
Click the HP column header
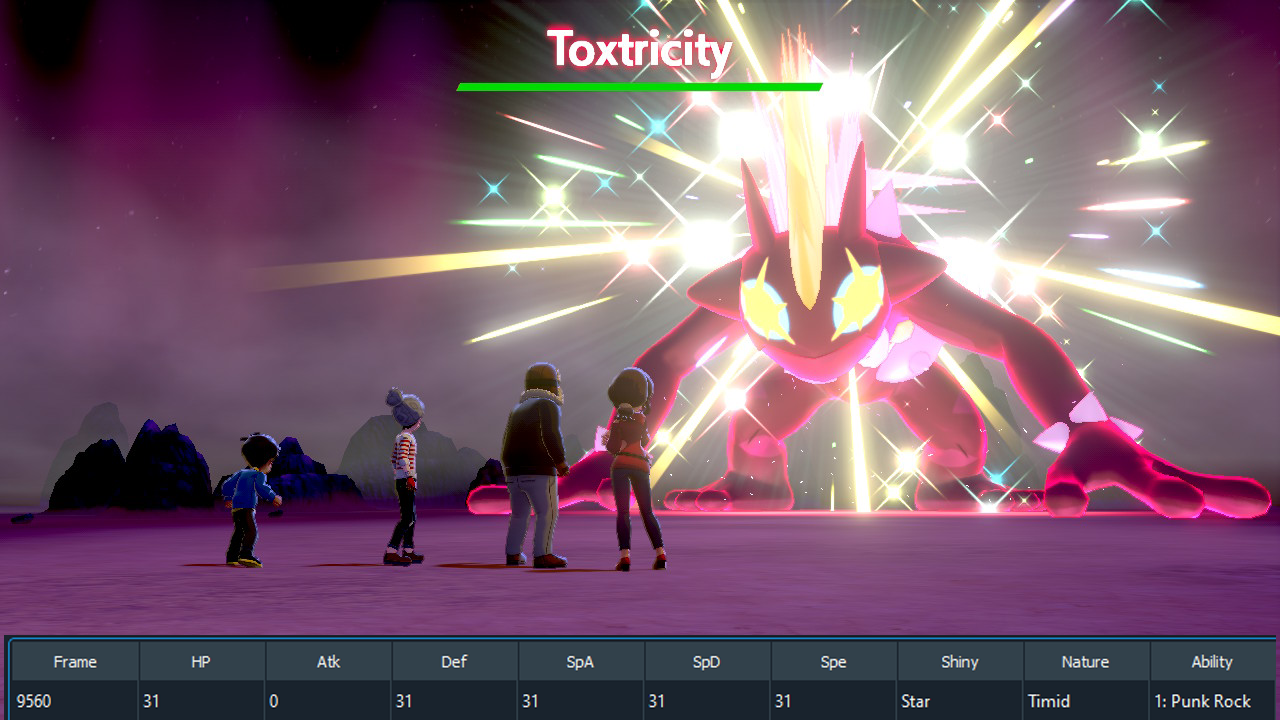click(202, 662)
